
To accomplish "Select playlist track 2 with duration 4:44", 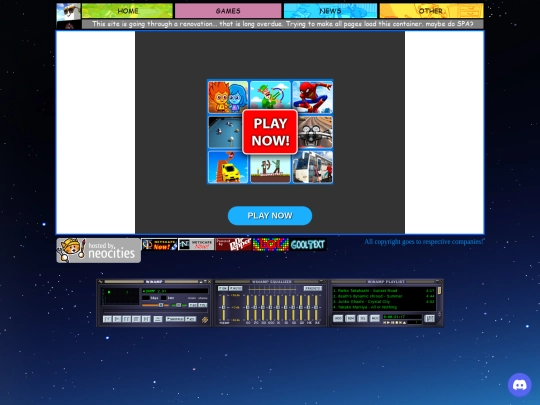I will point(384,296).
